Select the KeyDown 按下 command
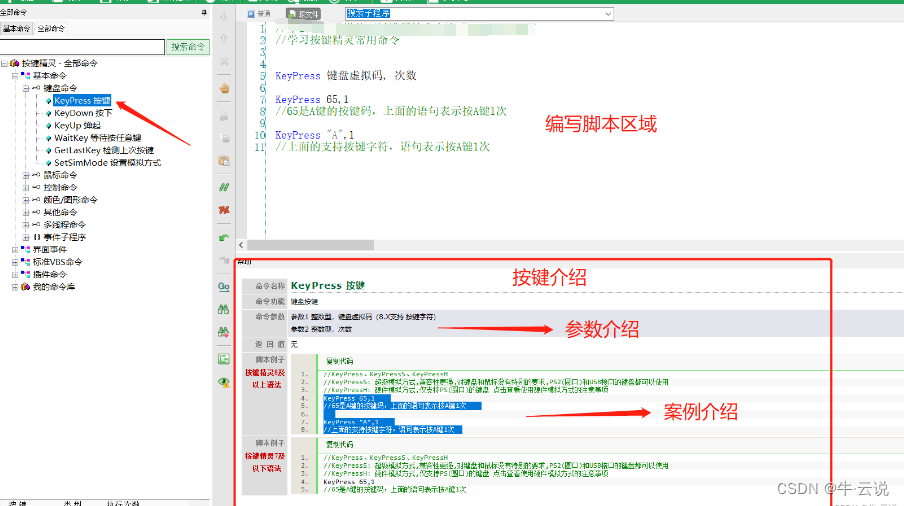The width and height of the screenshot is (904, 506). [83, 113]
